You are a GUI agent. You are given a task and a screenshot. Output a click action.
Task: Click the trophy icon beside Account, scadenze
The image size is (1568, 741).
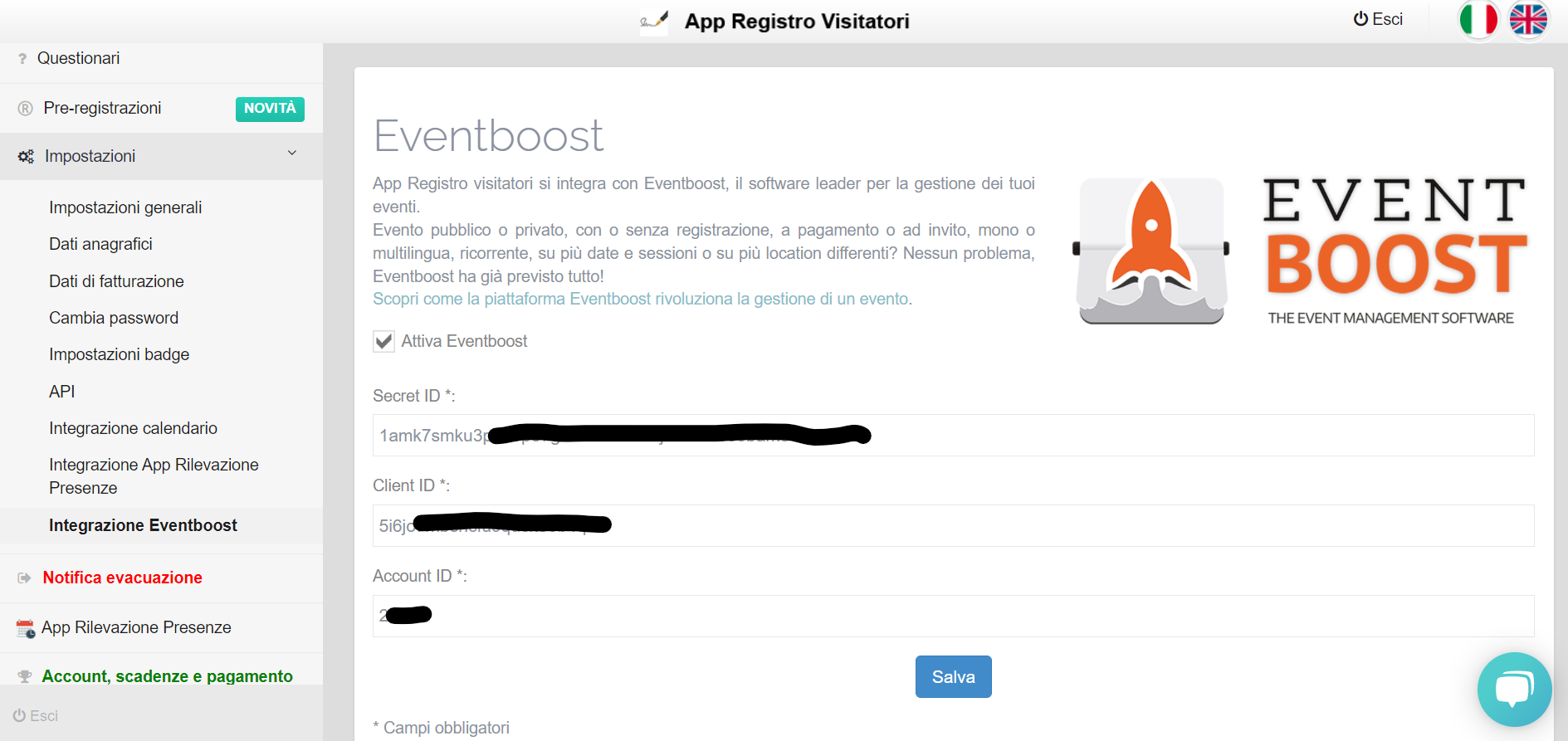(x=25, y=676)
